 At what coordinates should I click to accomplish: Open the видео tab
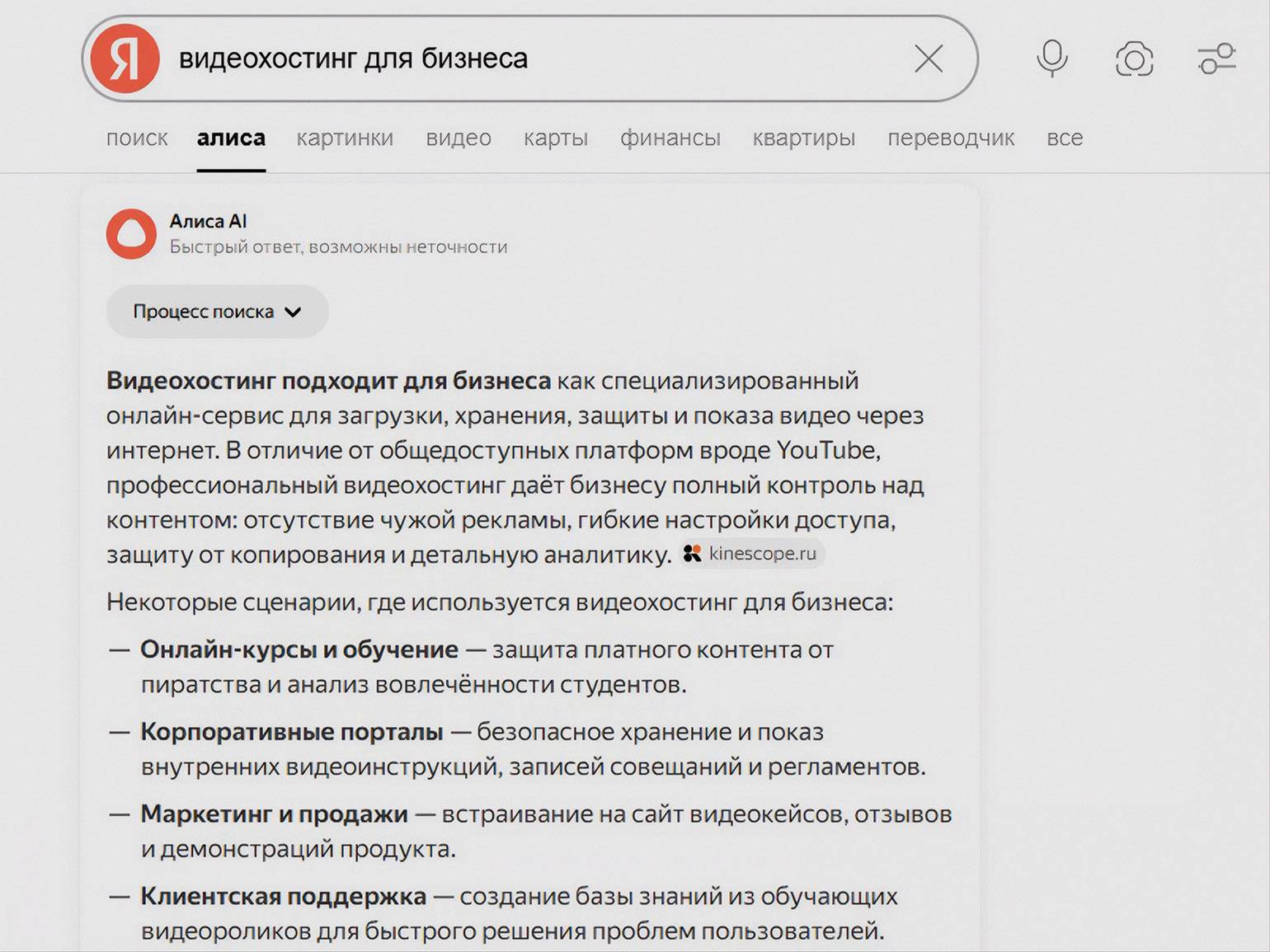(x=459, y=138)
